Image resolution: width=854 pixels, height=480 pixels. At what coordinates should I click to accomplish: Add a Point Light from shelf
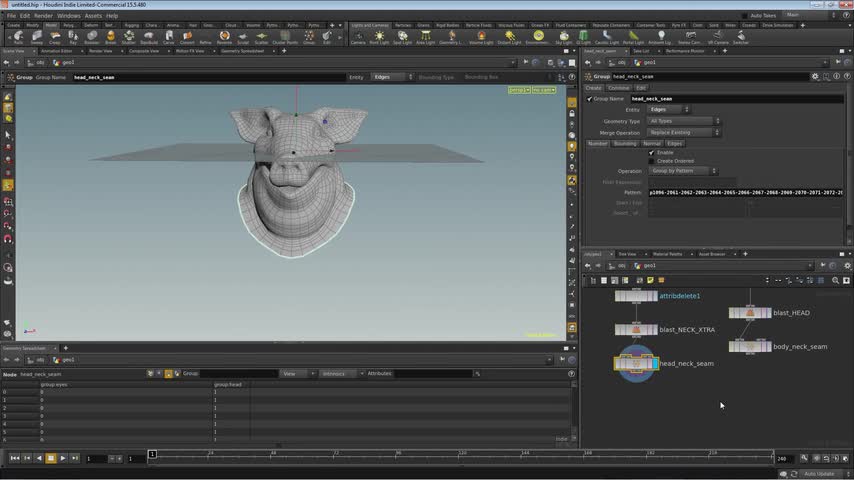point(380,37)
